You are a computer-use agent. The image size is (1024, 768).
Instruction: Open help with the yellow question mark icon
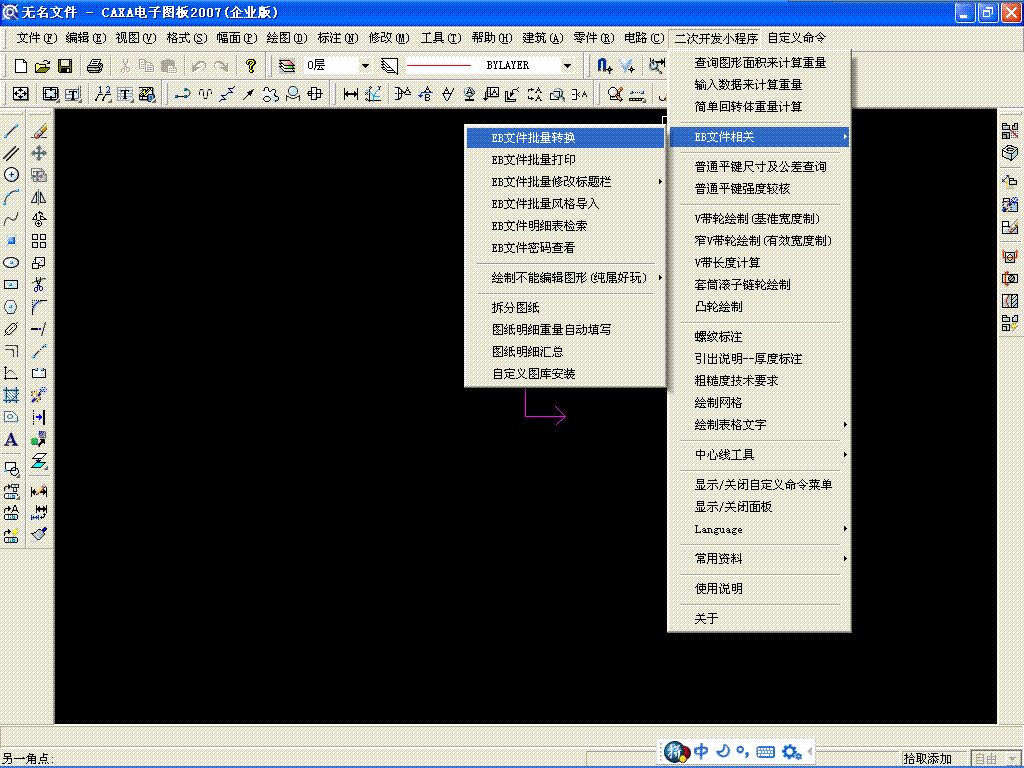(x=251, y=65)
